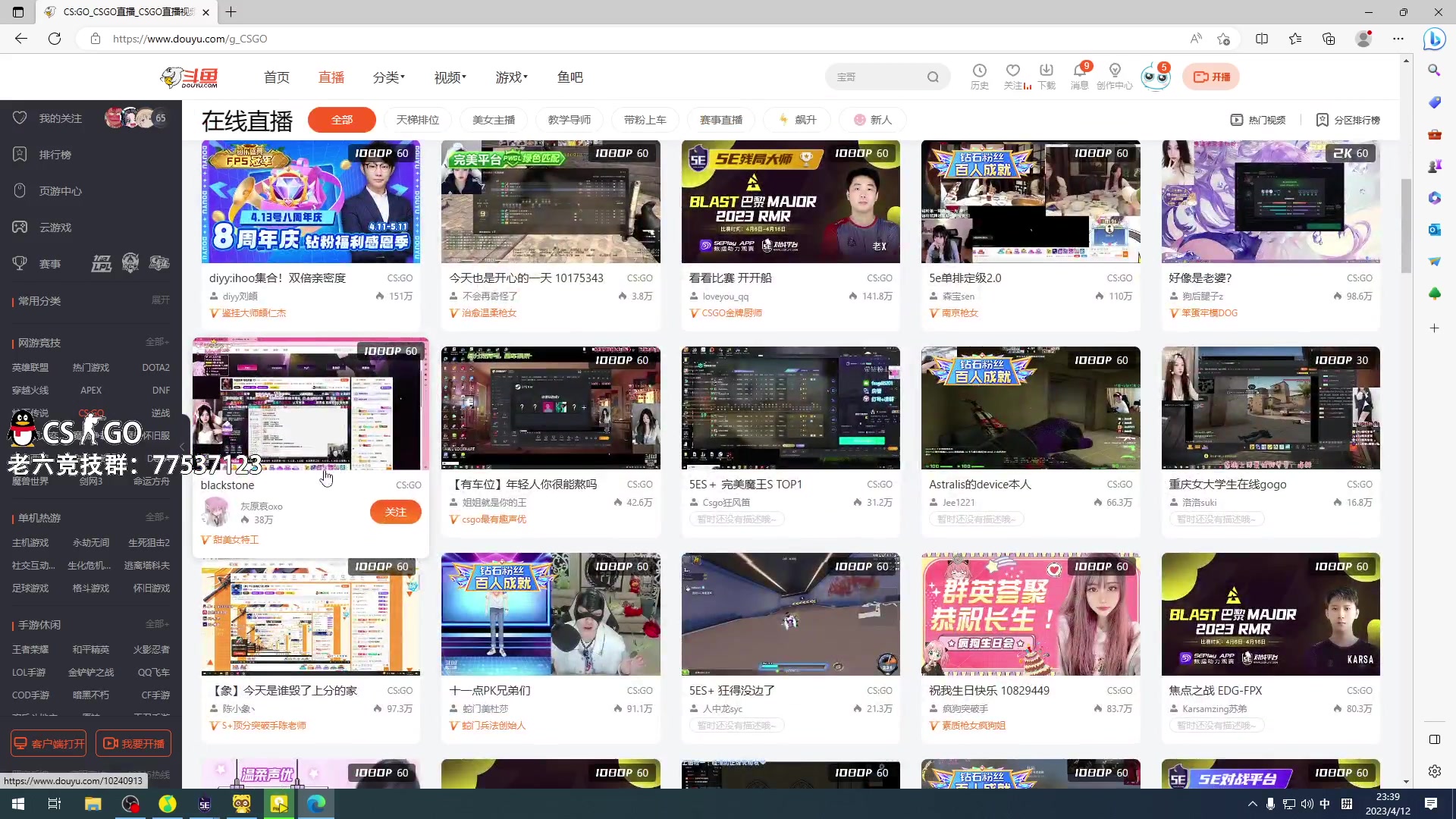Open 赛事 trophy icon in left sidebar
Image resolution: width=1456 pixels, height=819 pixels.
tap(20, 263)
